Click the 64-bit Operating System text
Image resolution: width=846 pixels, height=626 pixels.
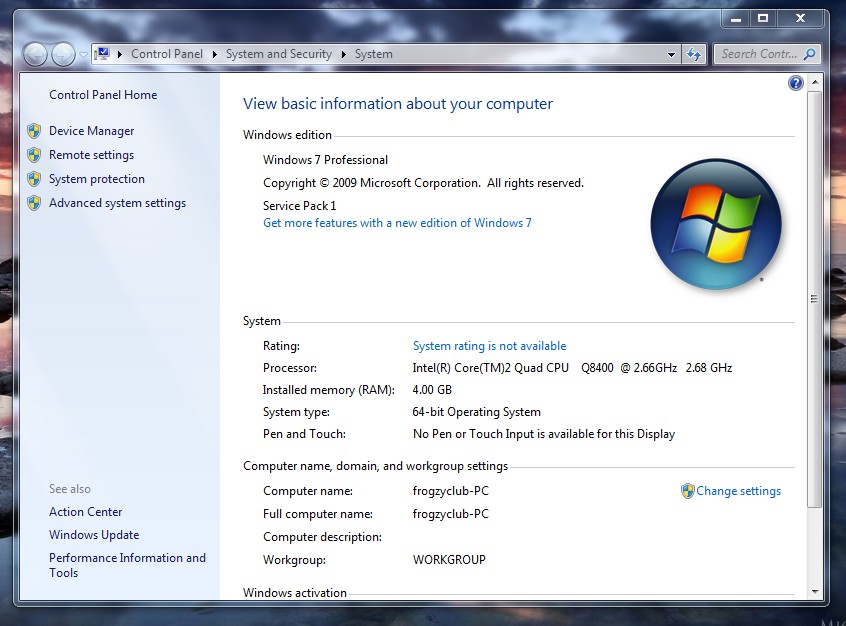pos(476,412)
